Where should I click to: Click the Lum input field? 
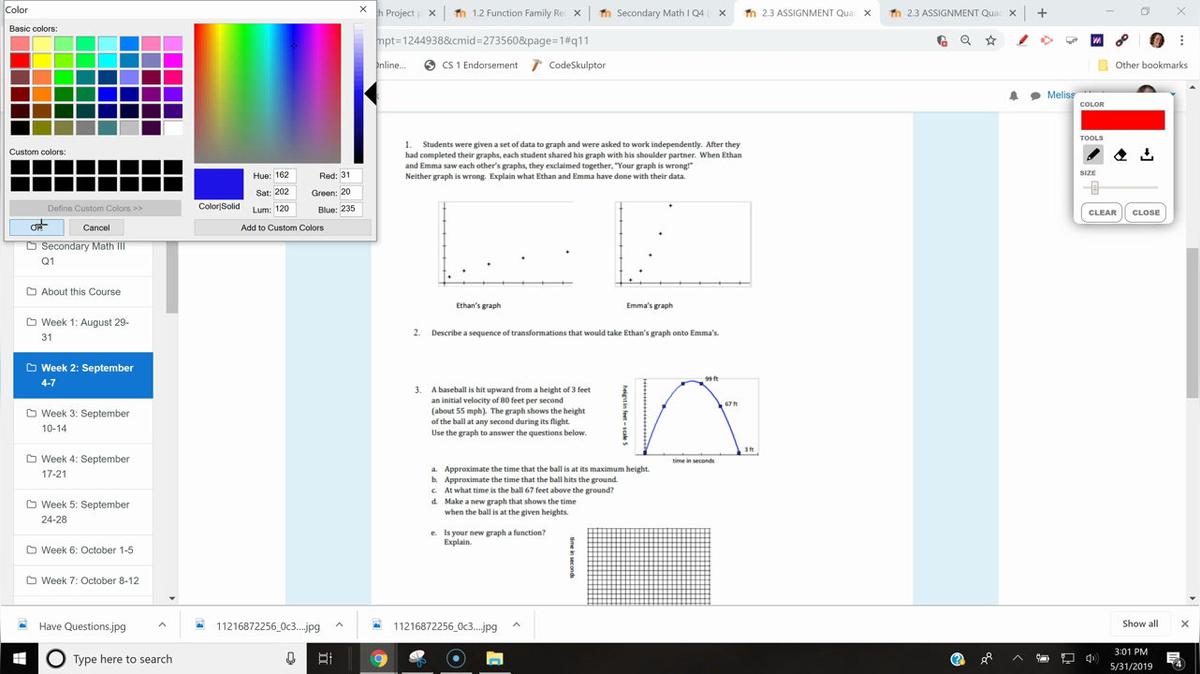point(285,209)
